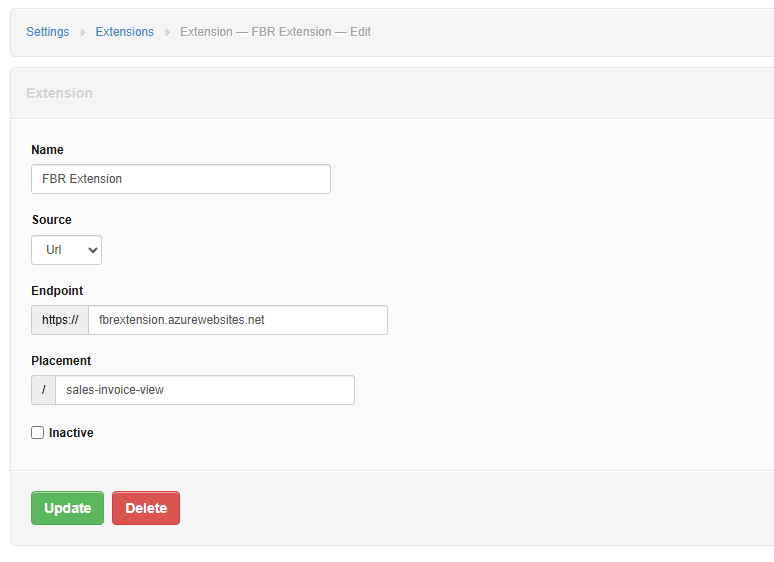Click the red Delete button
Viewport: 774px width, 562px height.
(x=146, y=508)
